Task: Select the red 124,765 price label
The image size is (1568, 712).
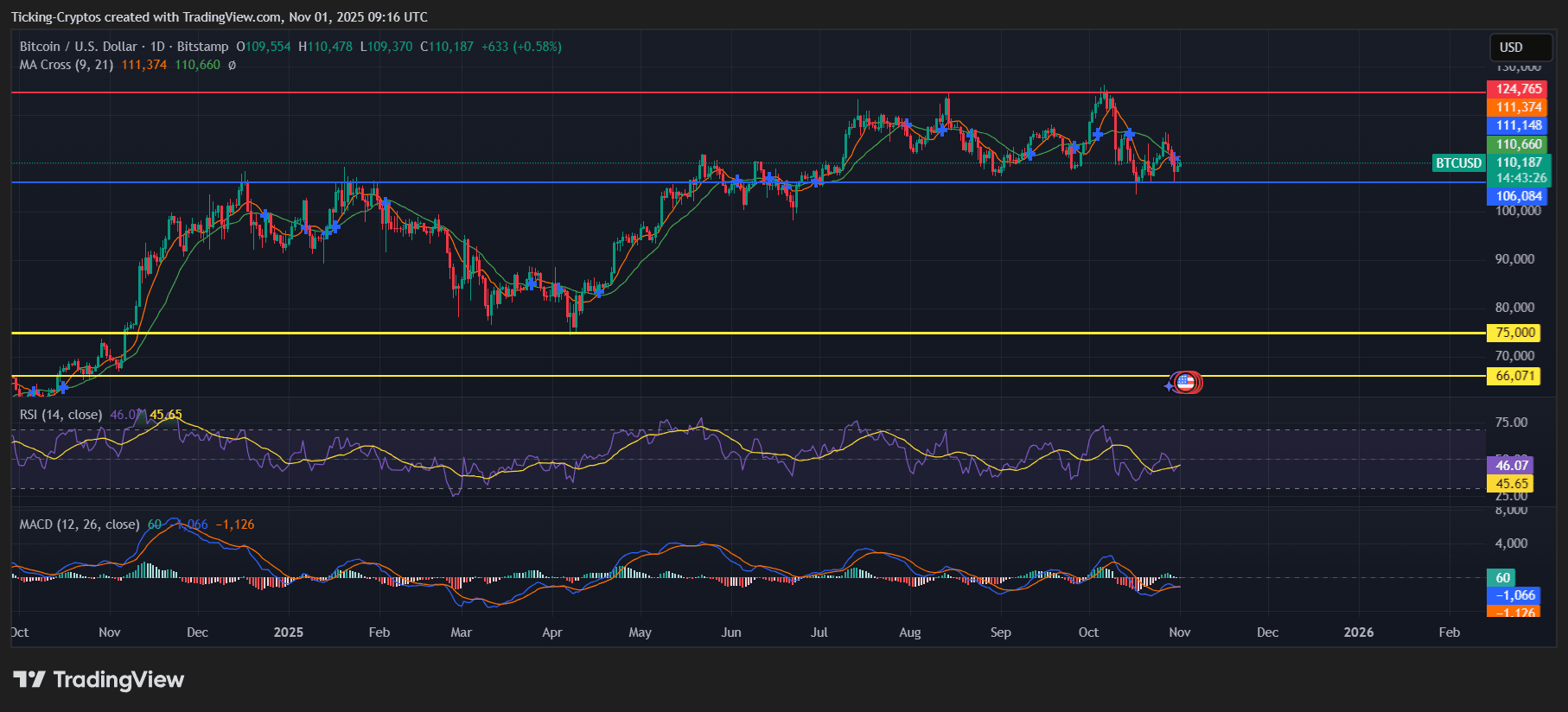Action: click(x=1519, y=89)
